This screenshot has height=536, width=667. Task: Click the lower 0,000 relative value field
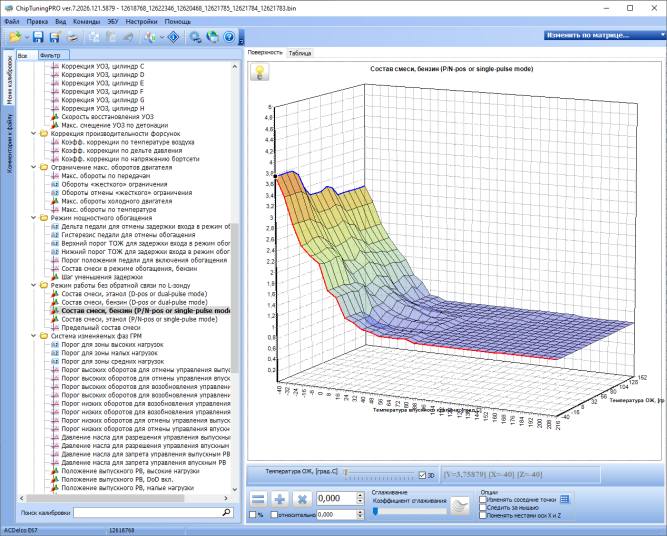[x=336, y=515]
